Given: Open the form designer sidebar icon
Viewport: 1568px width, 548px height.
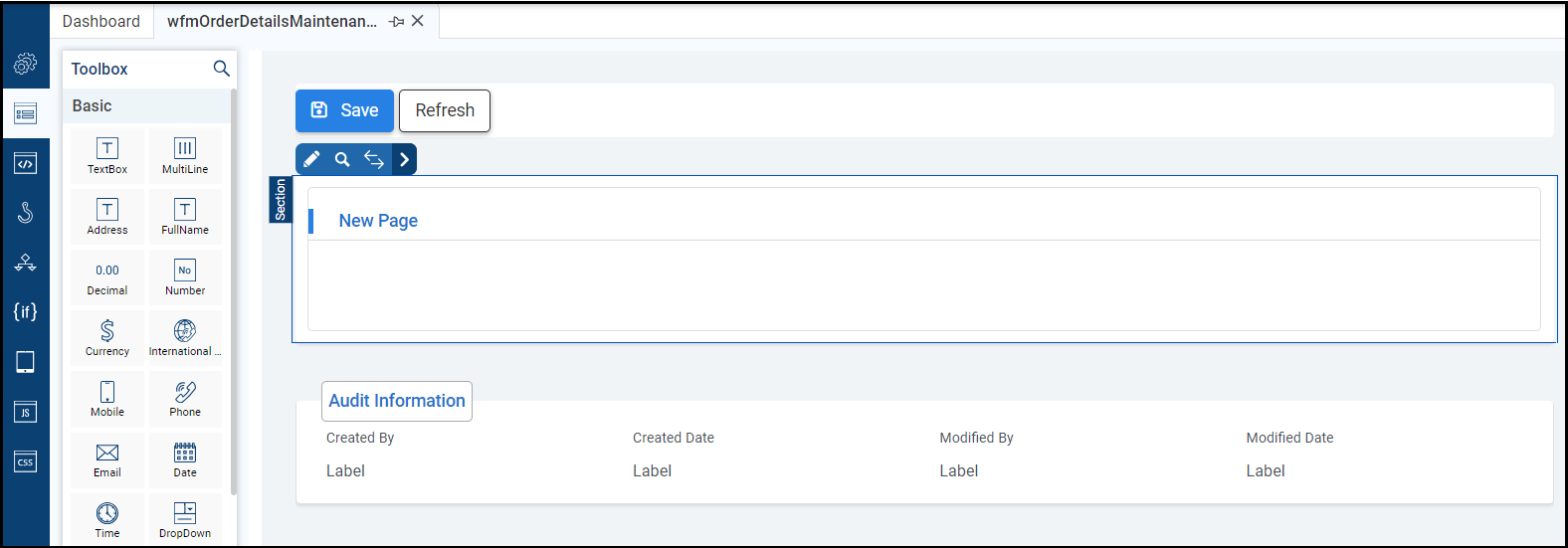Looking at the screenshot, I should click(x=25, y=113).
